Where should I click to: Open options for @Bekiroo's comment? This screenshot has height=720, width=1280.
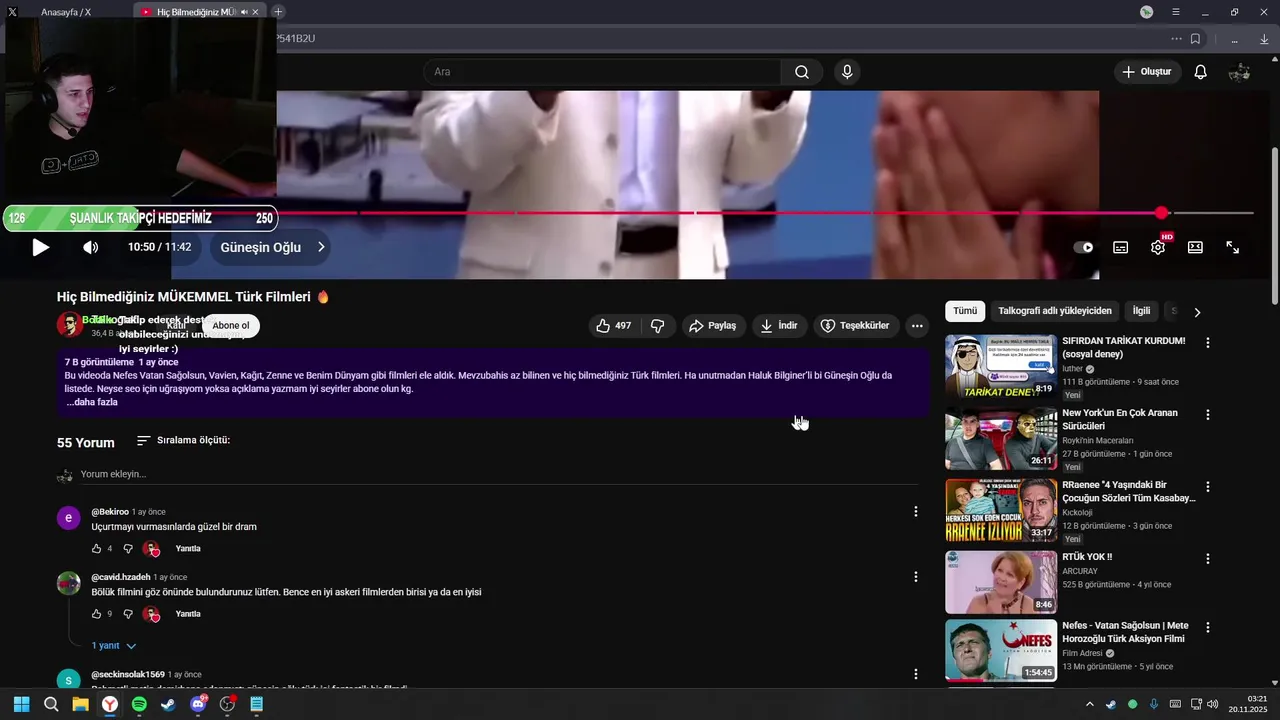coord(915,512)
